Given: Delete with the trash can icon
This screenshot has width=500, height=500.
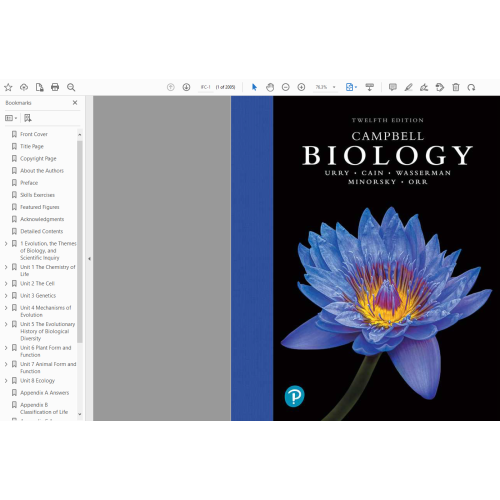Looking at the screenshot, I should pos(456,87).
